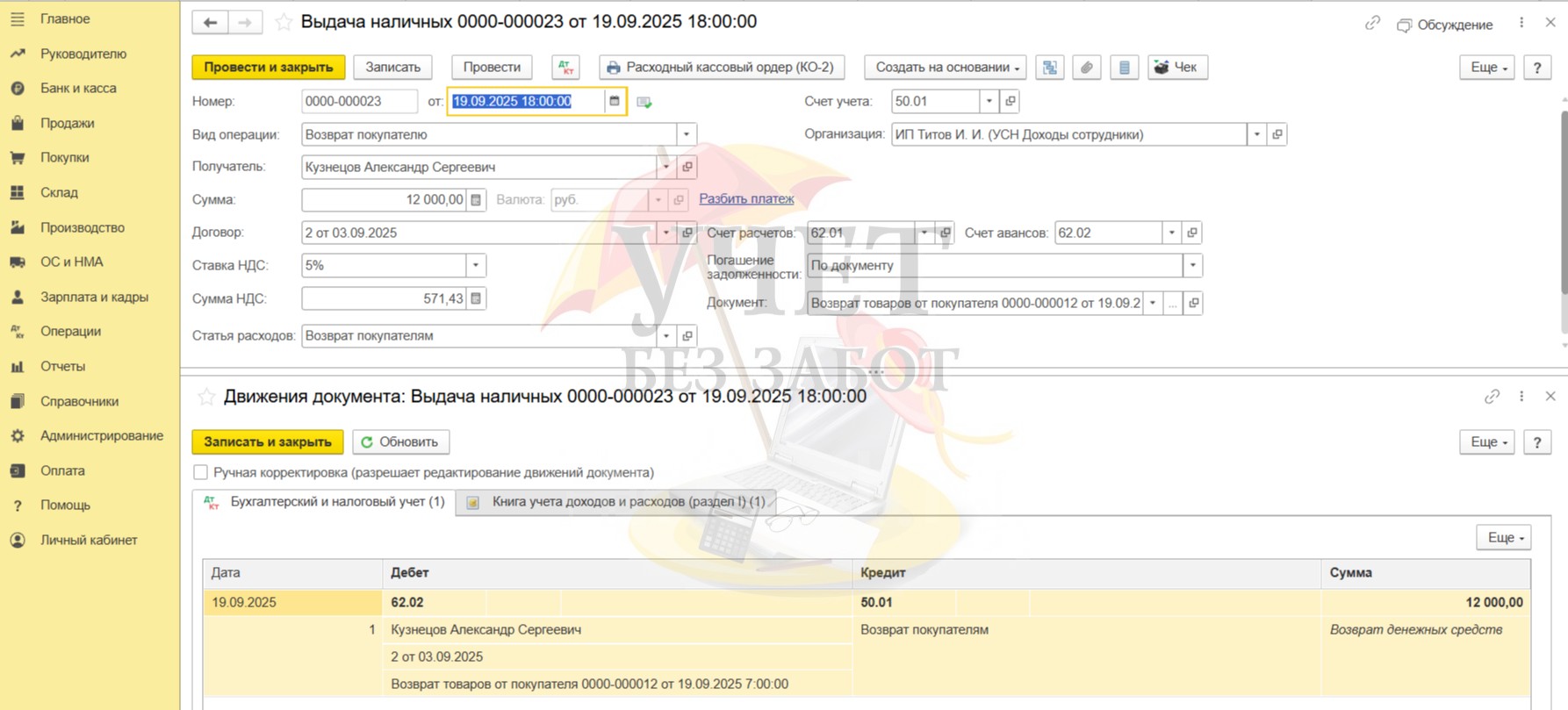Viewport: 1568px width, 710px height.
Task: Expand the Ставка НДС dropdown
Action: coord(476,265)
